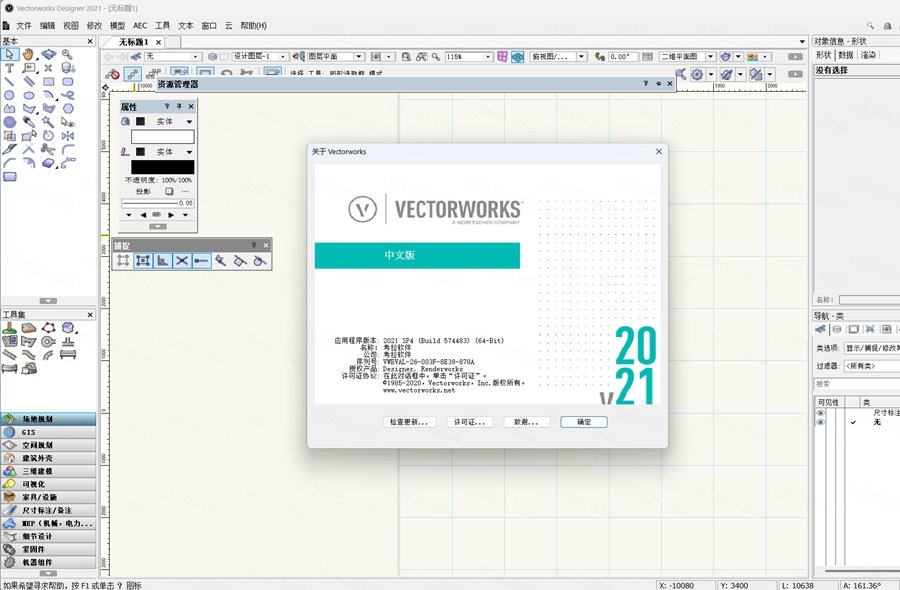Toggle Snap to Intersection in 捕捉 palette
Image resolution: width=900 pixels, height=590 pixels.
pos(182,261)
